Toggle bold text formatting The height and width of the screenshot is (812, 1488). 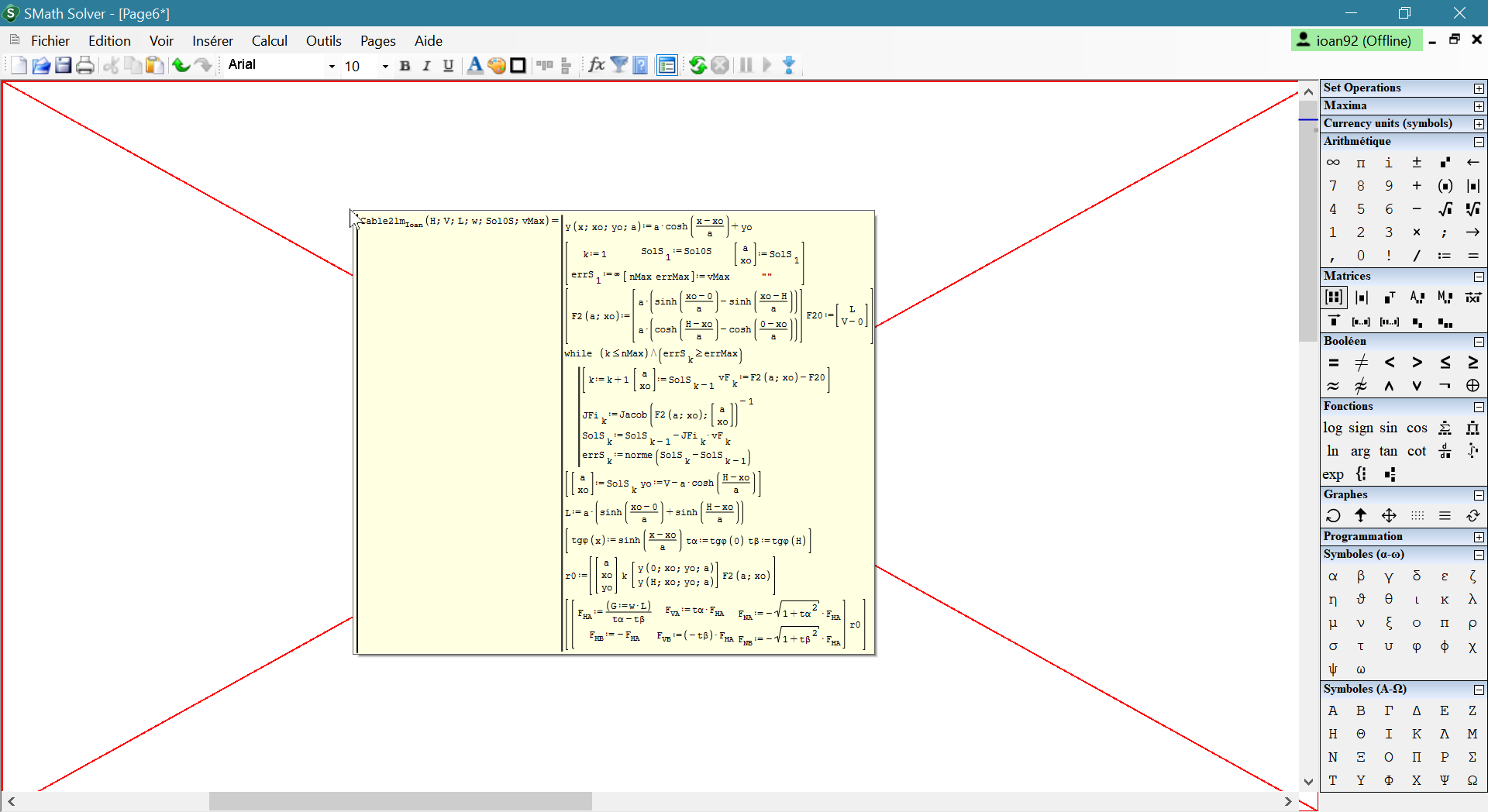pyautogui.click(x=405, y=66)
